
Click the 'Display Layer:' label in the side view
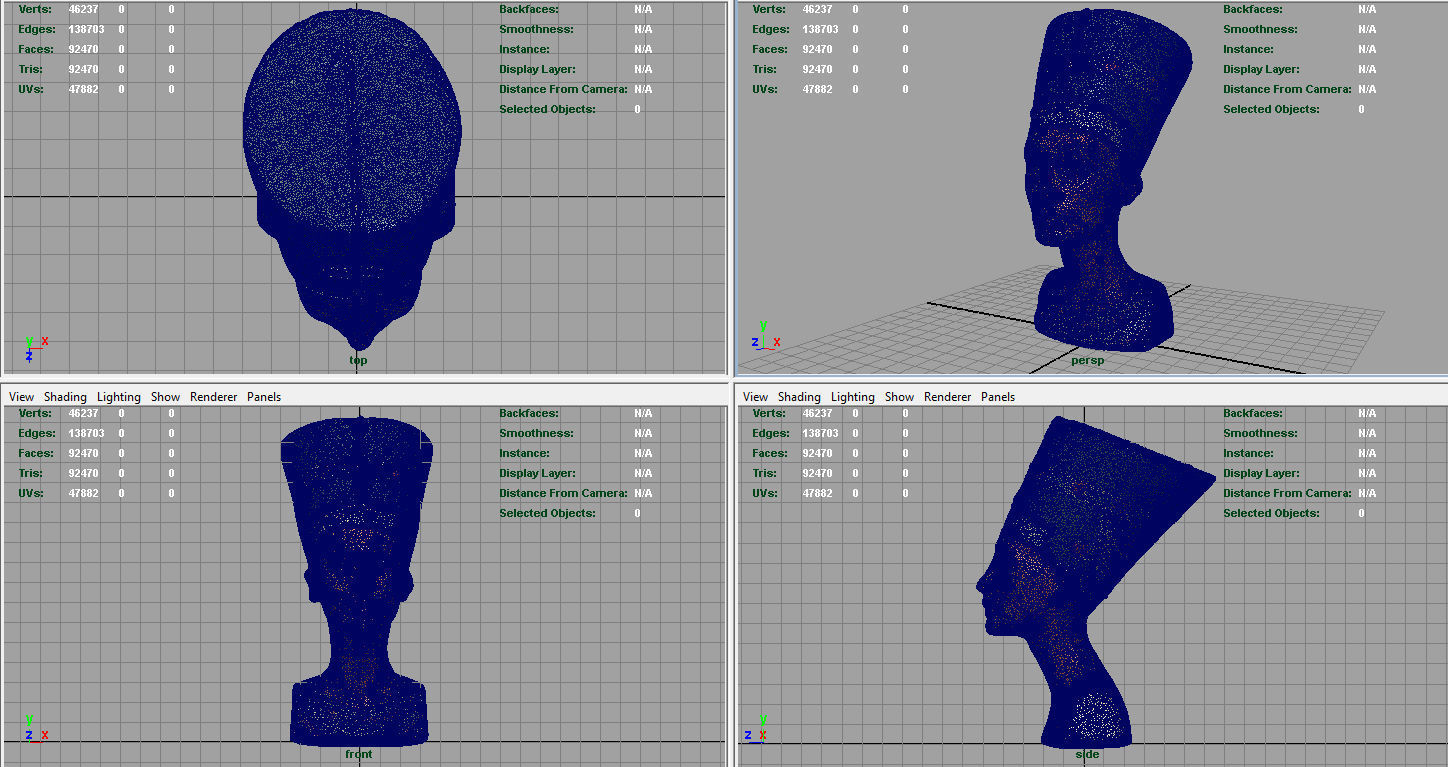point(1261,473)
